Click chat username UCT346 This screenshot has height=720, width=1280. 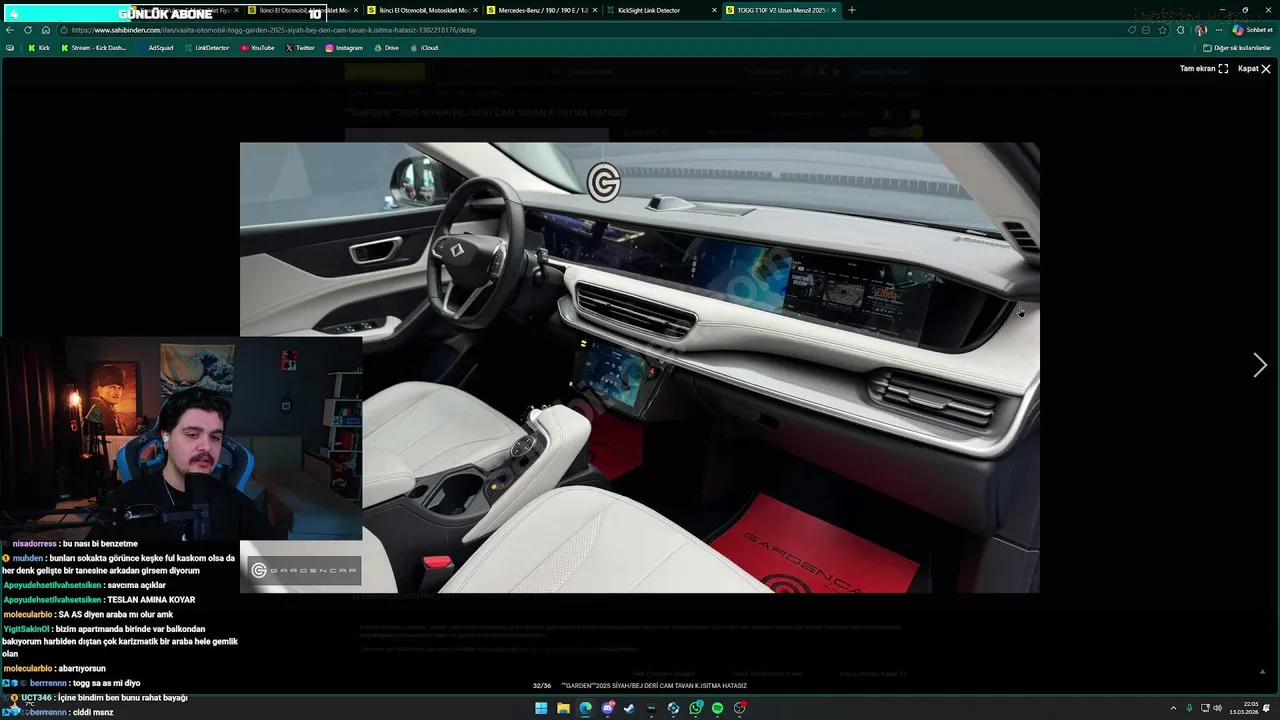36,697
